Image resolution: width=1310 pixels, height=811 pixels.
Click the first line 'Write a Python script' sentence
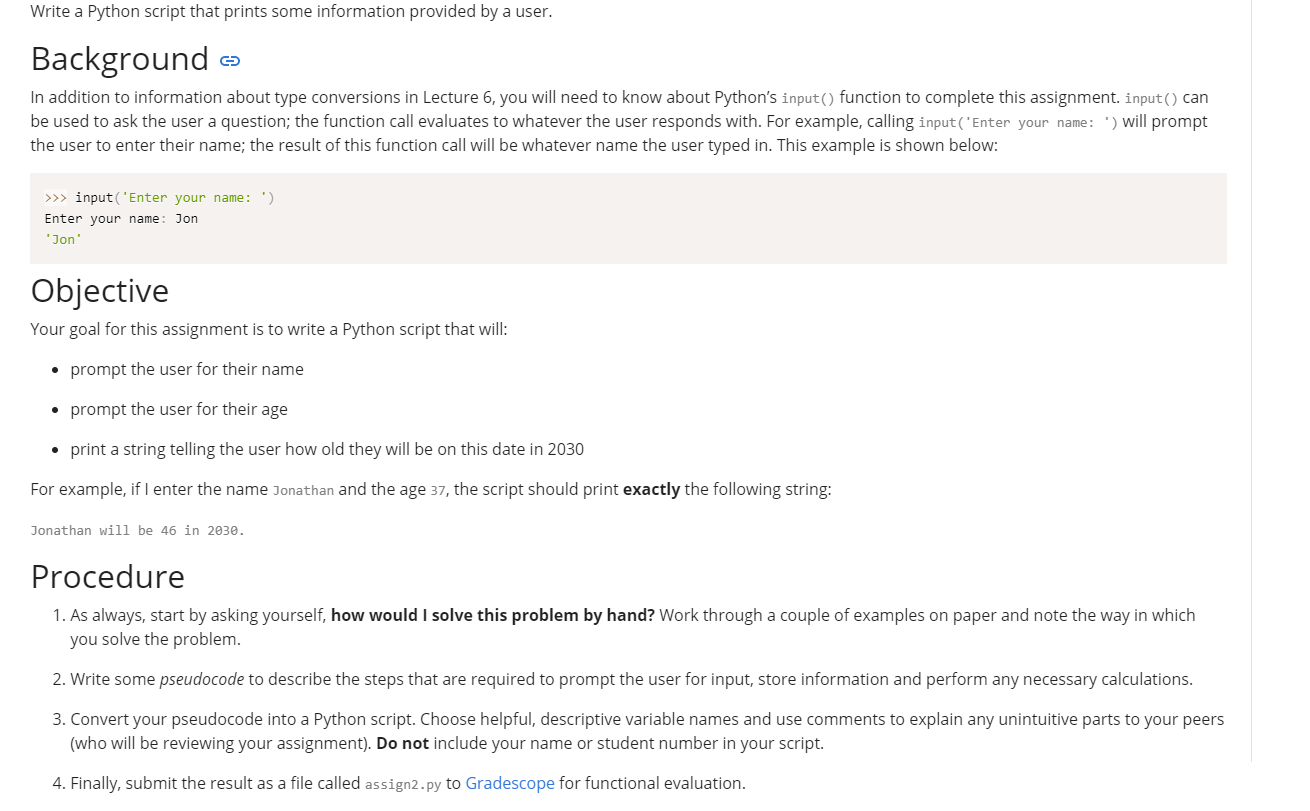291,12
